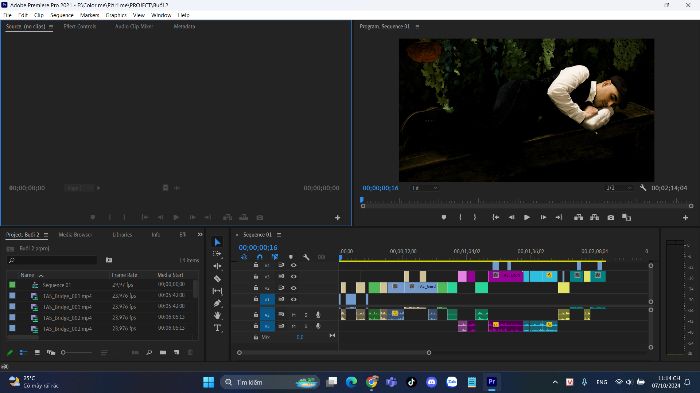Viewport: 700px width, 393px height.
Task: Toggle eye visibility of second video track
Action: click(293, 276)
